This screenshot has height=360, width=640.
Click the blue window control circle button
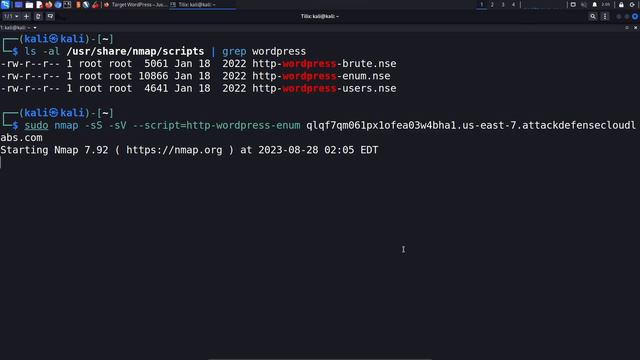(x=635, y=16)
